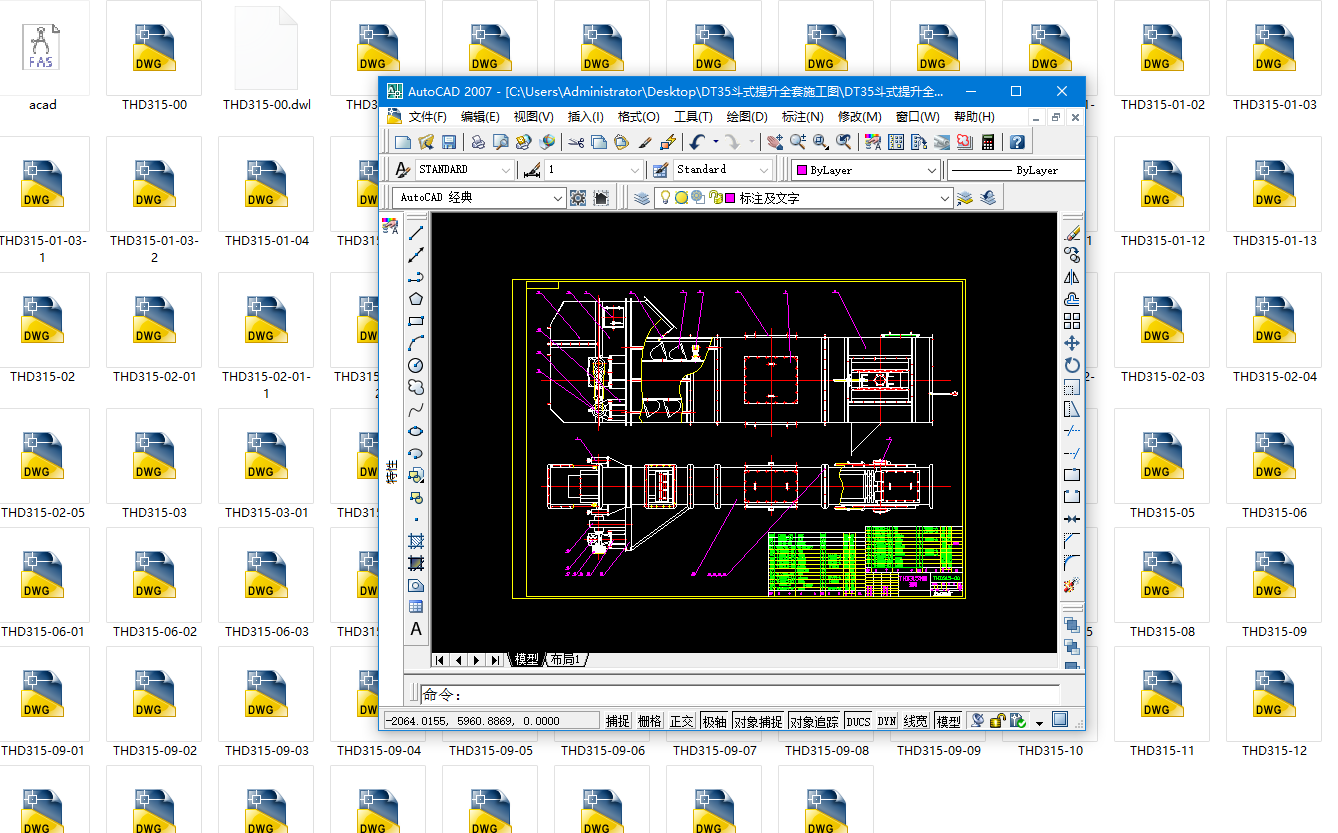
Task: Select the Revision Cloud tool
Action: [416, 387]
